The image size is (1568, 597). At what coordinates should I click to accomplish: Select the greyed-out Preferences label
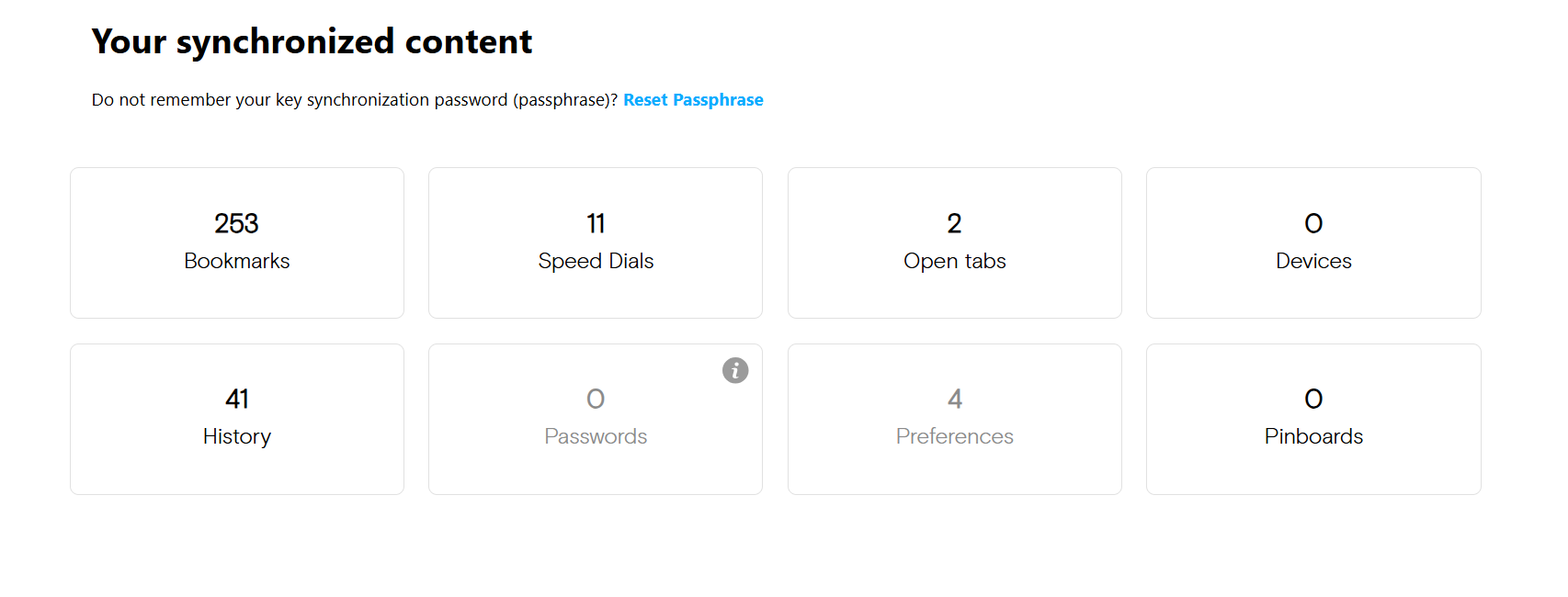(x=955, y=436)
